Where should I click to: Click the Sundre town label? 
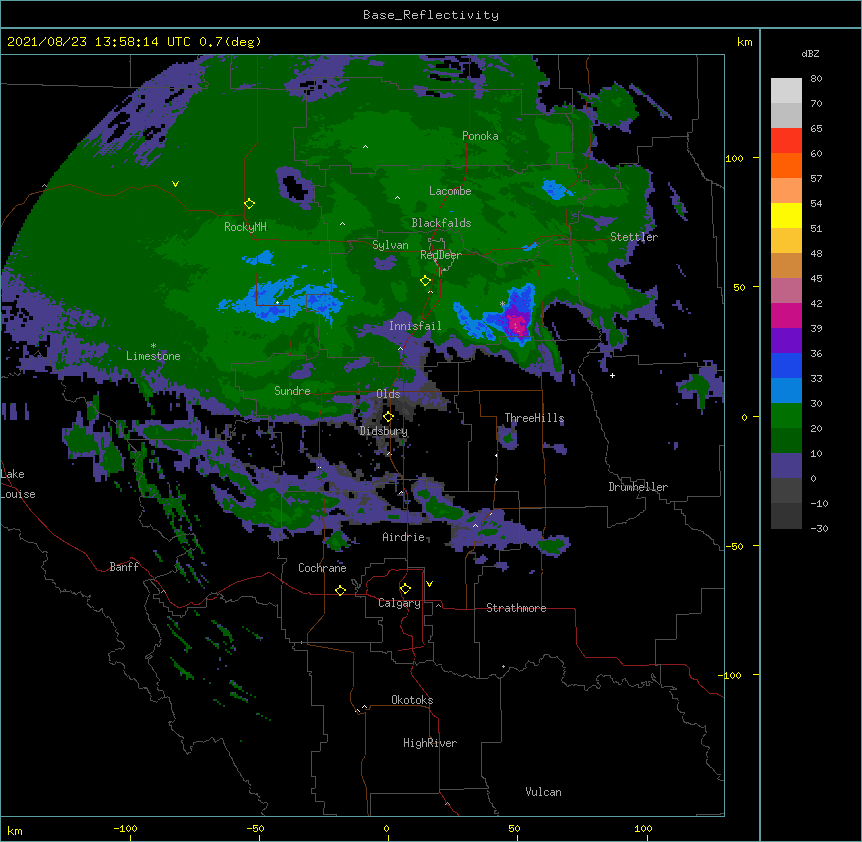(292, 391)
